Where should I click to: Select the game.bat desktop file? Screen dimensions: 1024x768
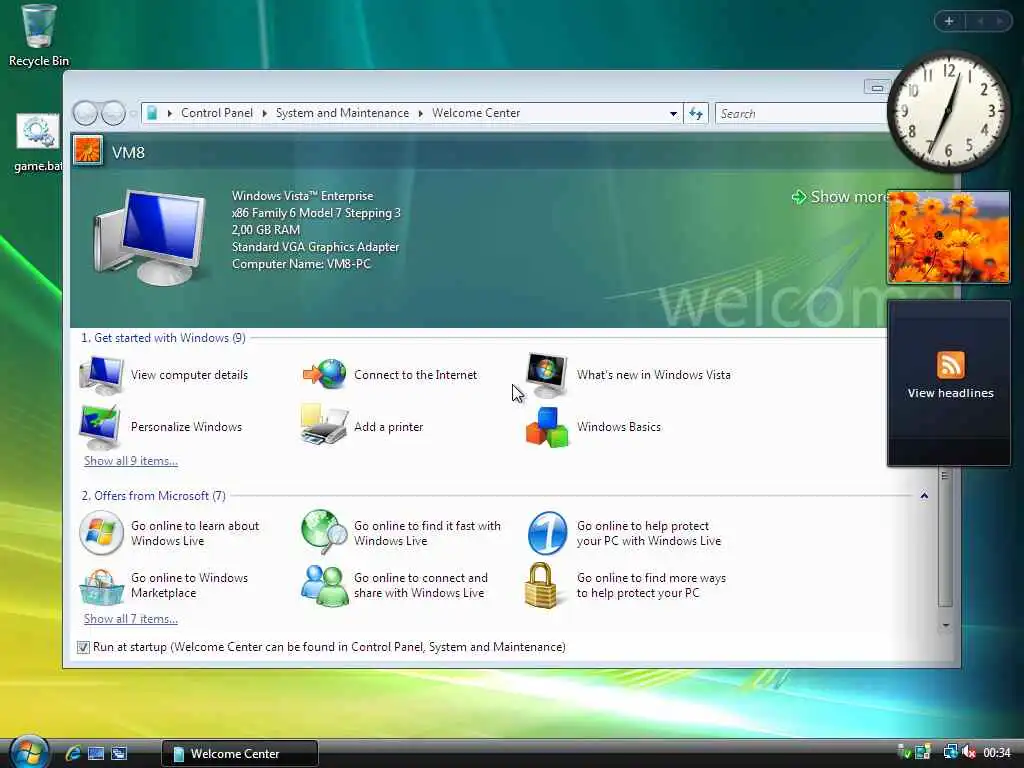coord(38,144)
